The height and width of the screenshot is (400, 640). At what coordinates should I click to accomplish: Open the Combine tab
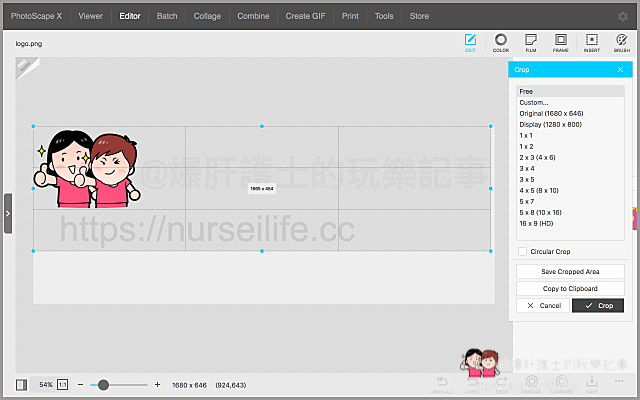coord(253,16)
